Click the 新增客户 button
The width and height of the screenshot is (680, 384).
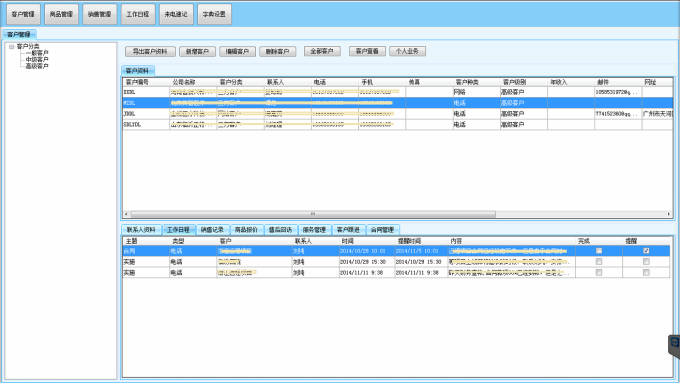[197, 52]
